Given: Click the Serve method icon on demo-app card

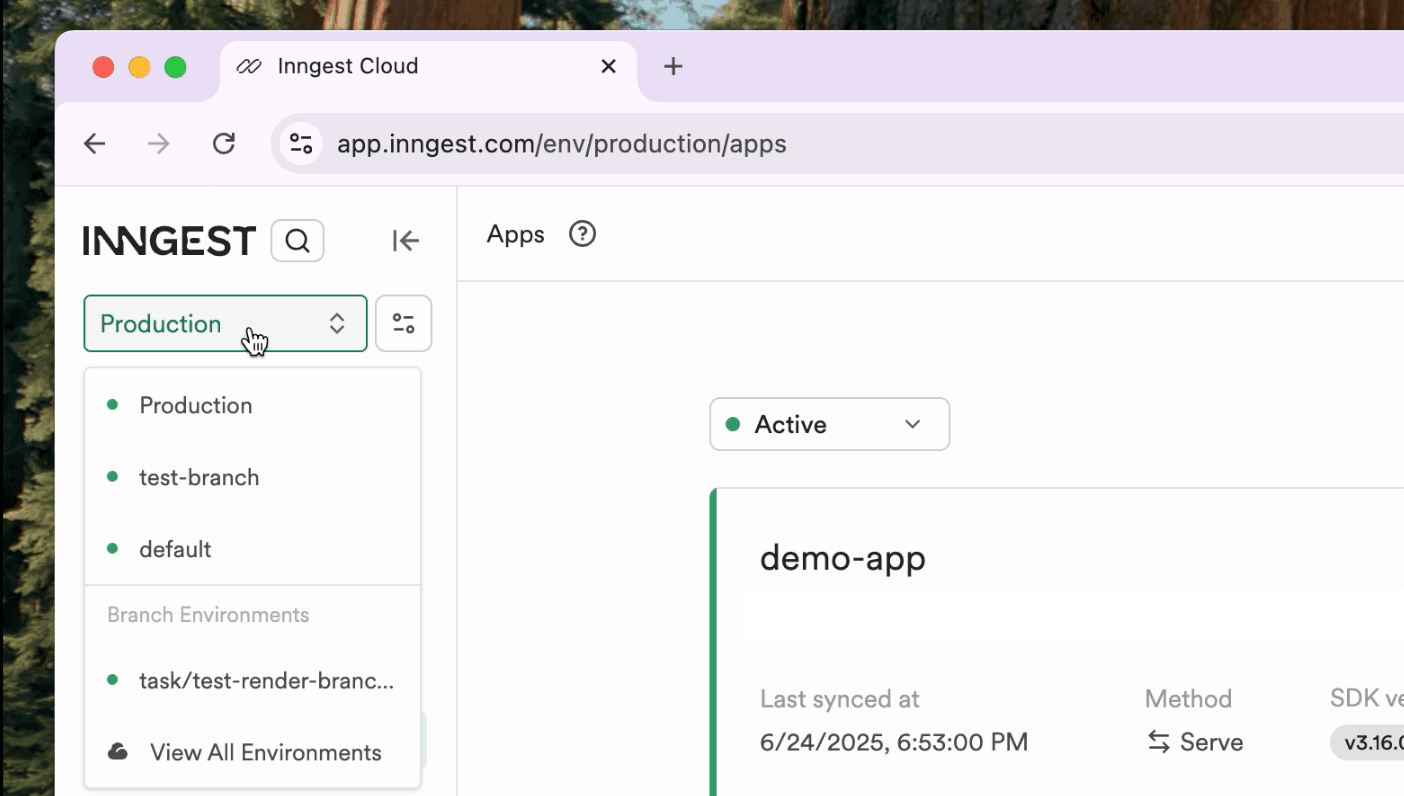Looking at the screenshot, I should click(1158, 742).
